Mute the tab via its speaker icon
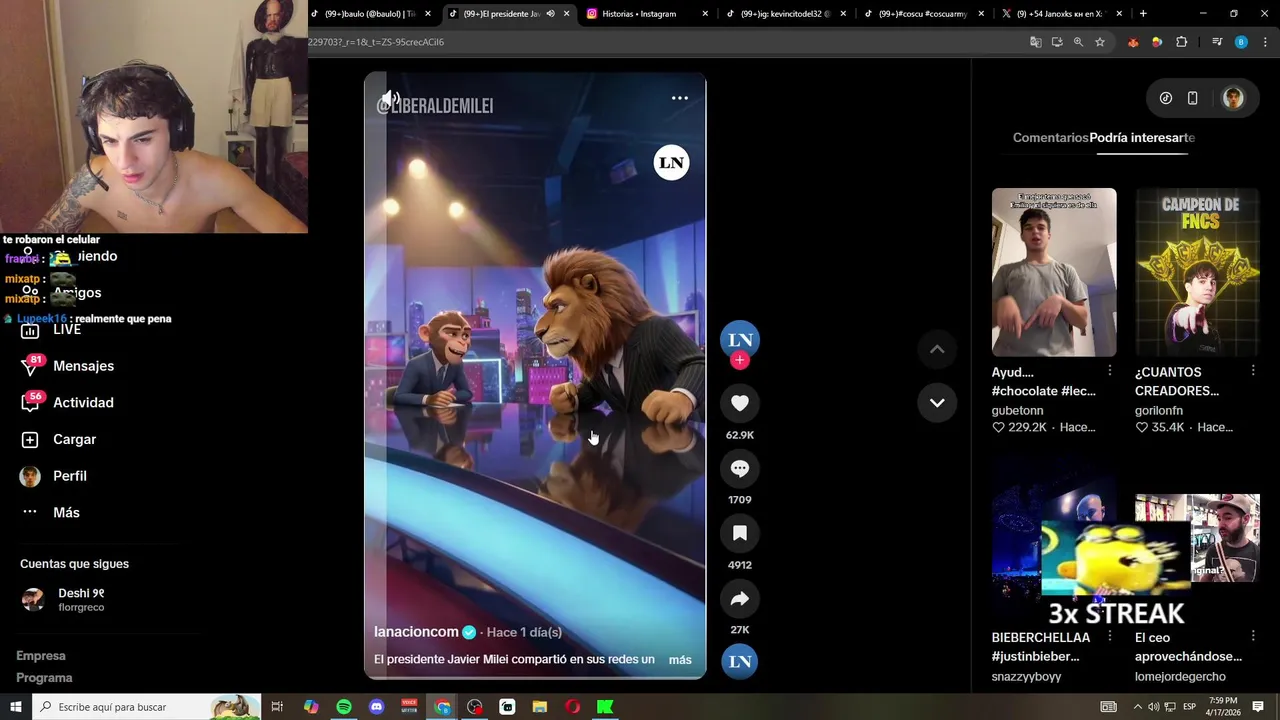The image size is (1280, 720). point(550,14)
